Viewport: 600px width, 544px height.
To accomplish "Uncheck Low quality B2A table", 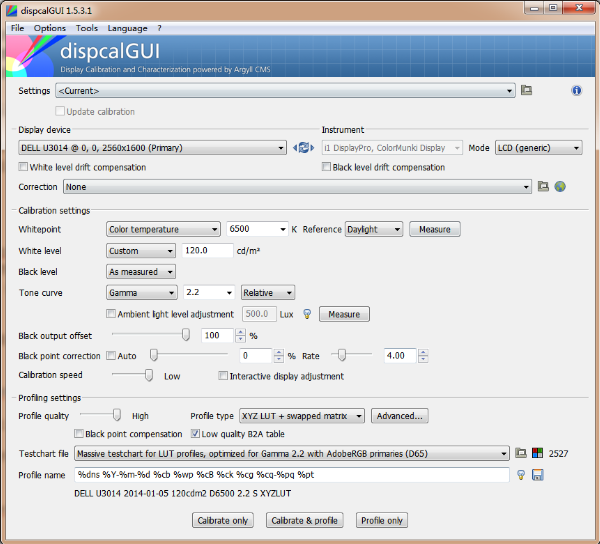I will (195, 434).
